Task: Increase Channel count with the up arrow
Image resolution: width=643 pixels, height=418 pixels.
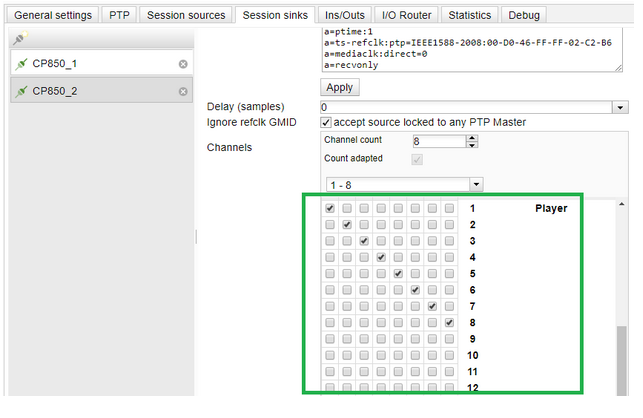Action: 472,138
